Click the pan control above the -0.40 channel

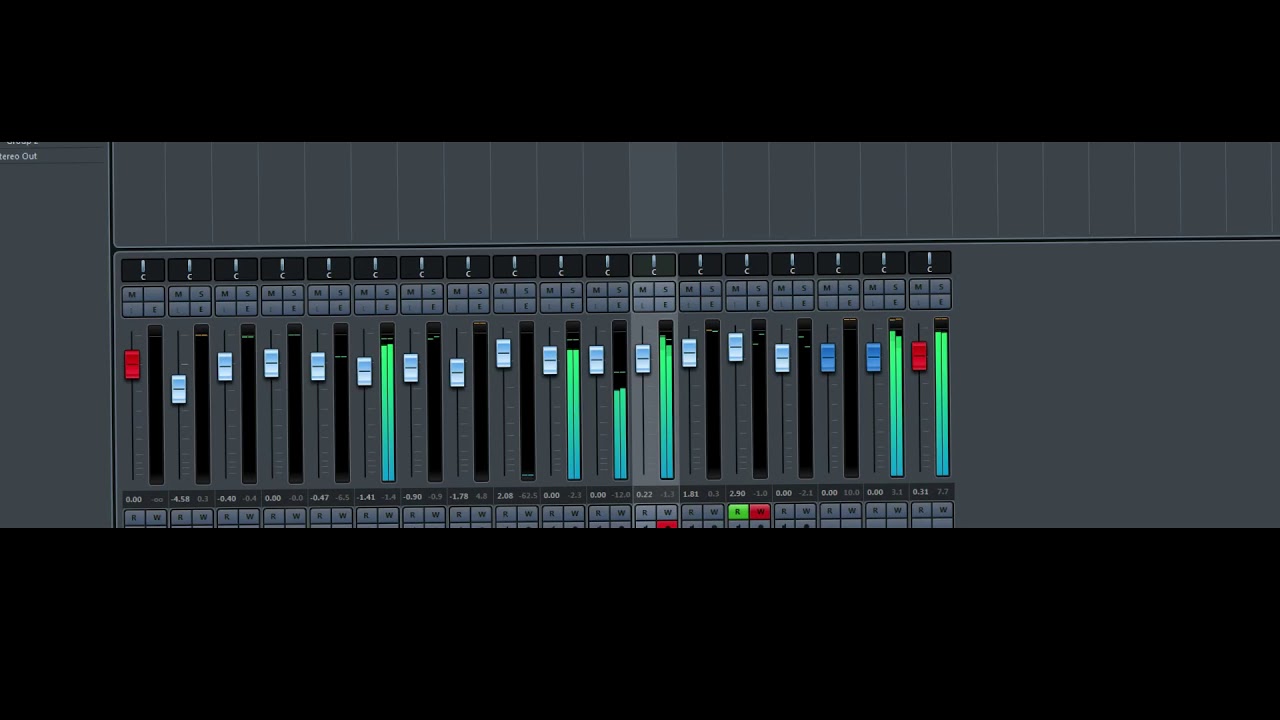click(236, 270)
